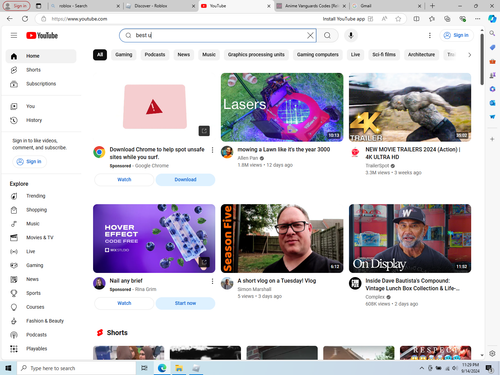500x375 pixels.
Task: Open News in Explore sidebar
Action: click(41, 279)
